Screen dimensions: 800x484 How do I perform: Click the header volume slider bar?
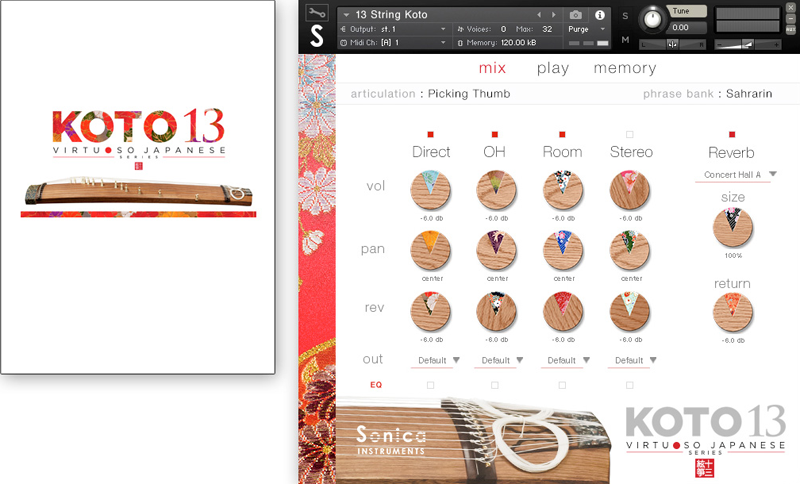[x=747, y=45]
